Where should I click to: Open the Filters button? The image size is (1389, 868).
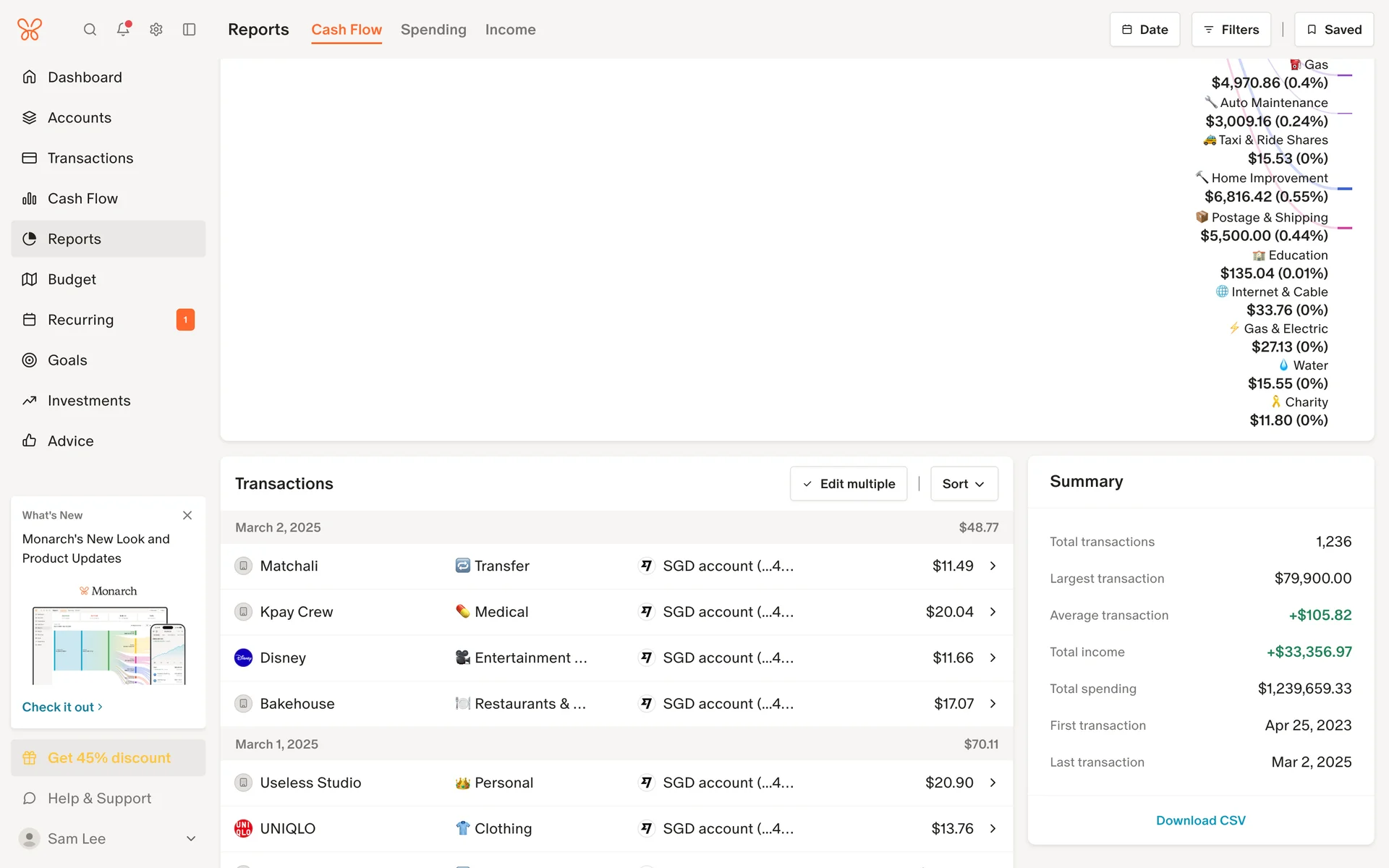click(x=1231, y=30)
